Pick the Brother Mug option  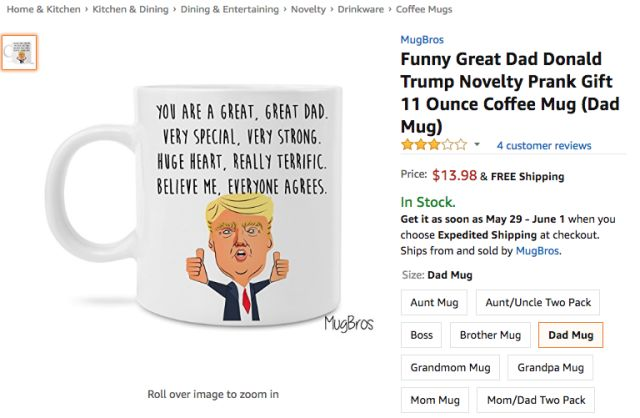(x=490, y=335)
